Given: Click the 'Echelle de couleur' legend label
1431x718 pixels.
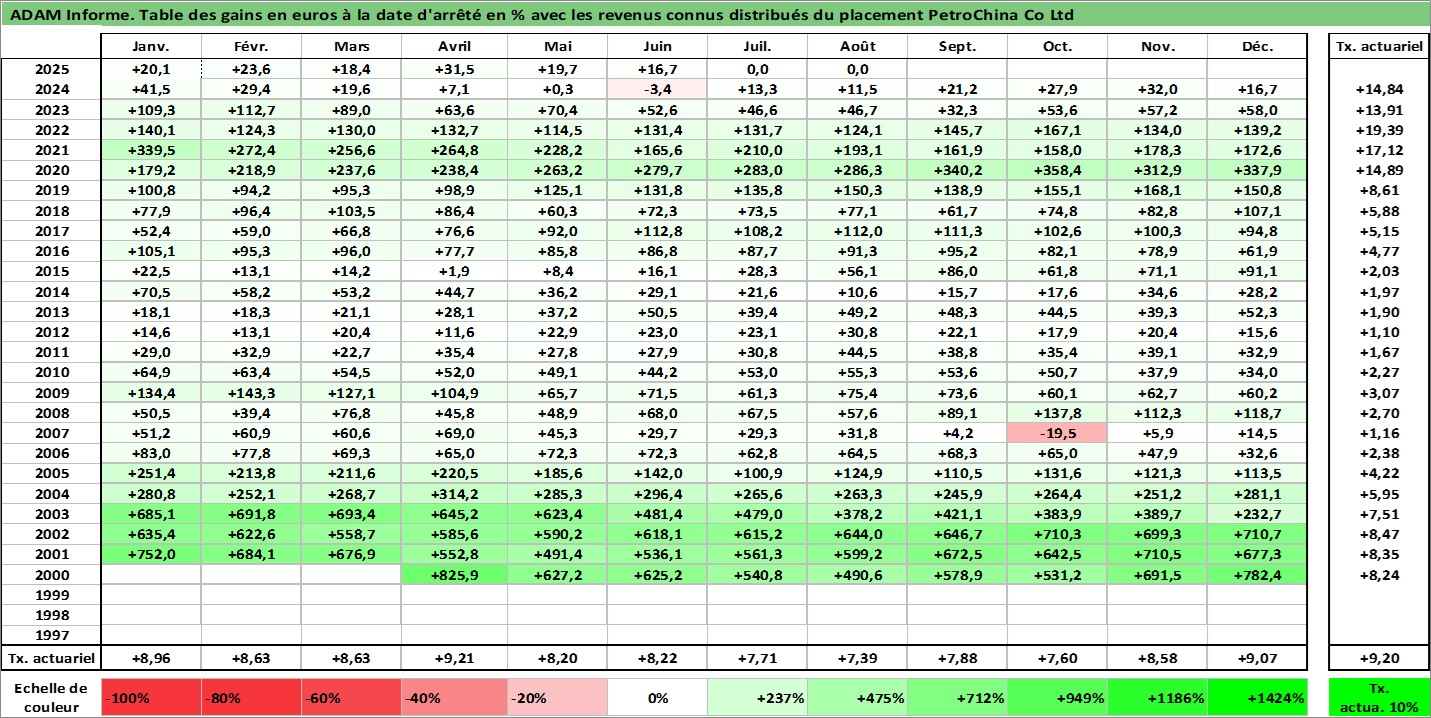Looking at the screenshot, I should pyautogui.click(x=51, y=698).
